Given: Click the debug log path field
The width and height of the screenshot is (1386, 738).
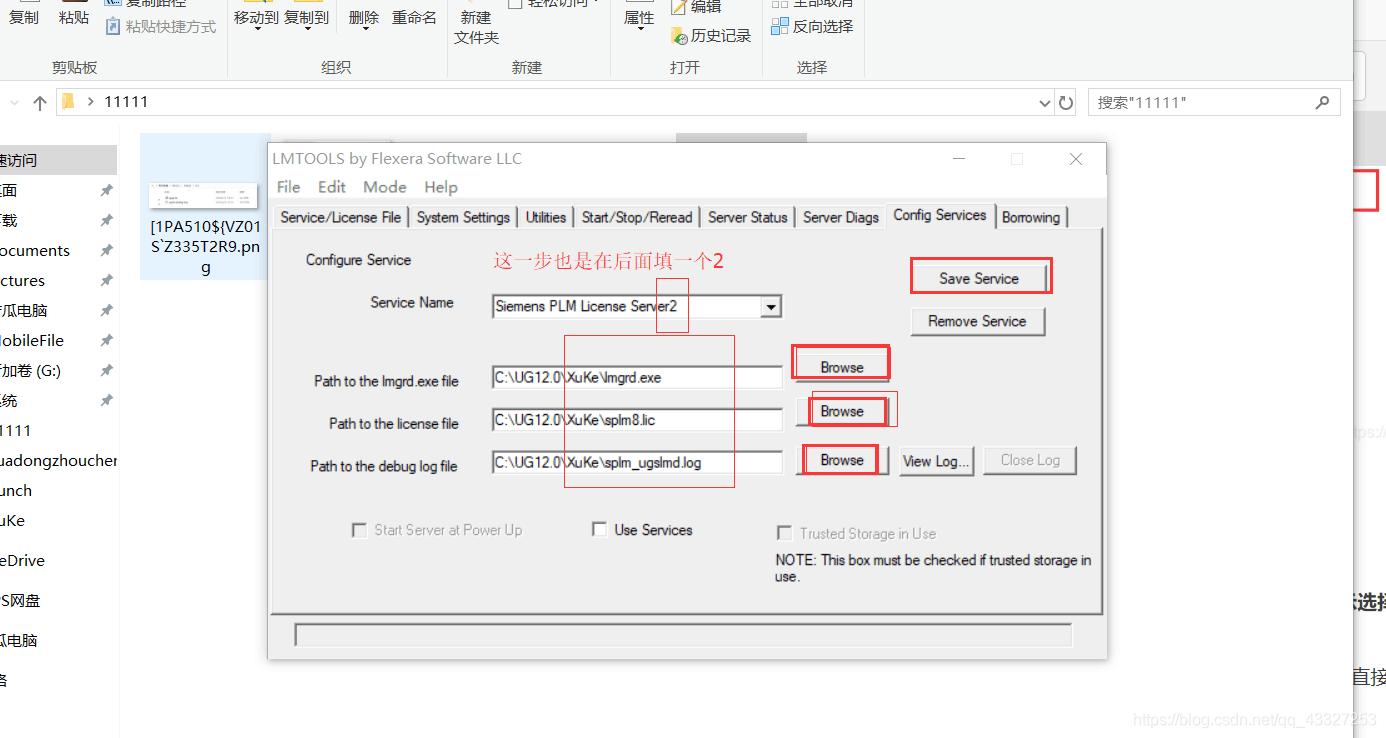Looking at the screenshot, I should 637,462.
